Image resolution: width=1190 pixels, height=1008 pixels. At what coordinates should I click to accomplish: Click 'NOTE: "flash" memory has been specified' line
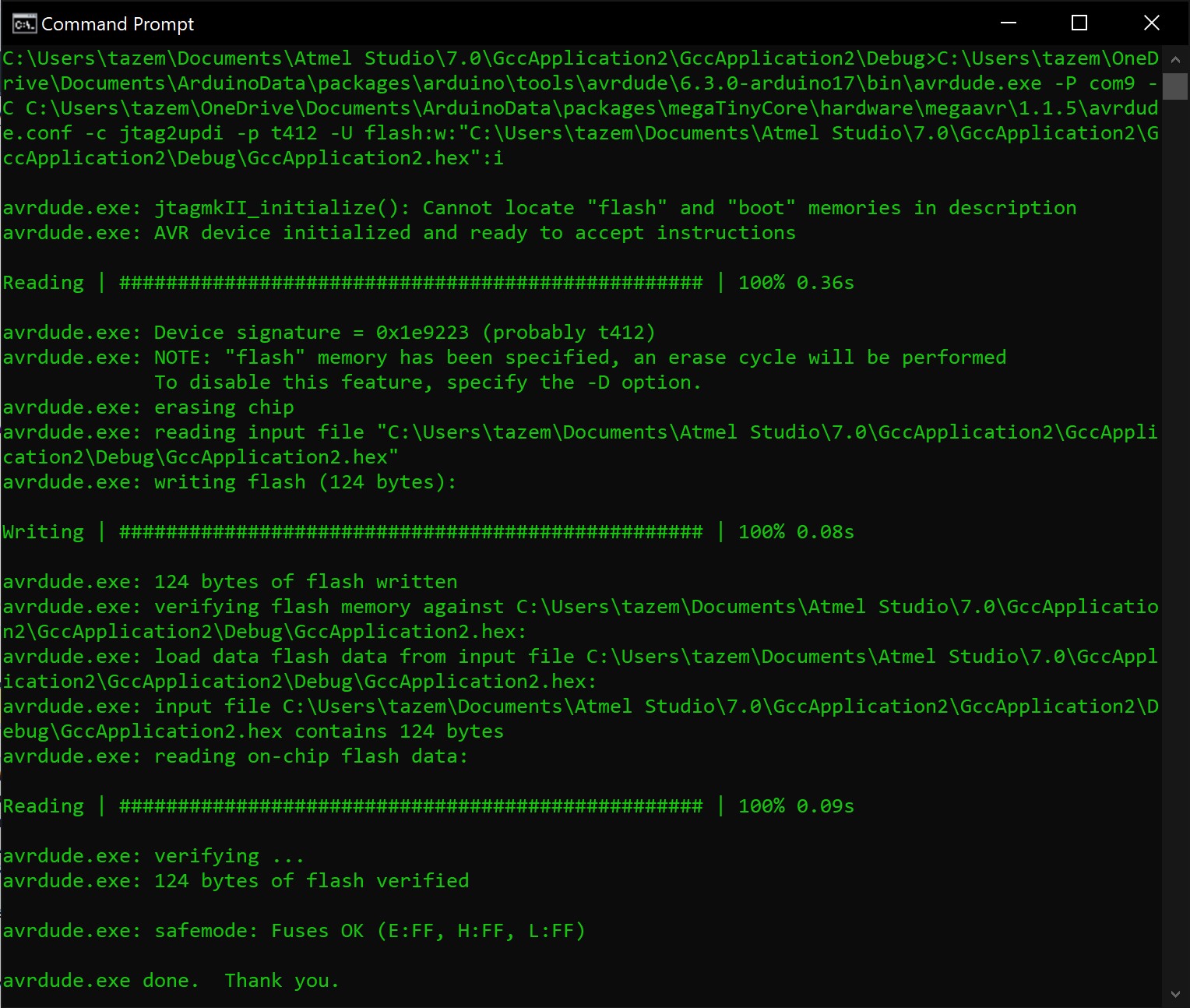click(504, 358)
